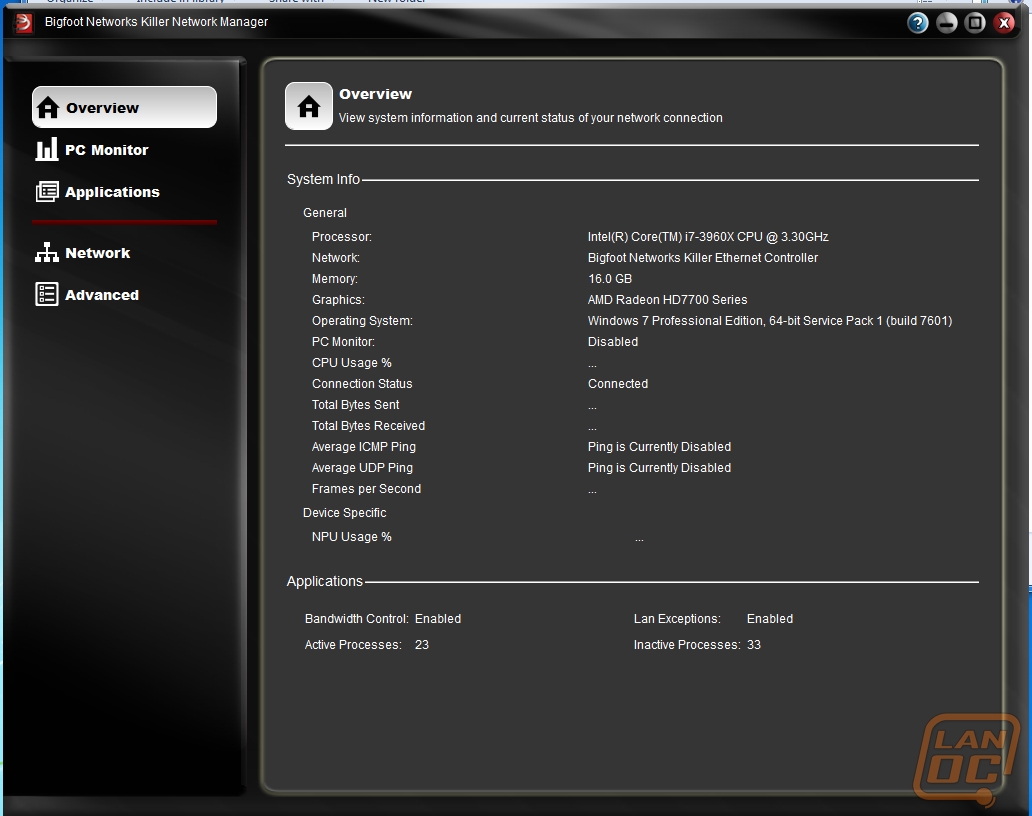Click the Network topology icon
The height and width of the screenshot is (816, 1032).
47,253
